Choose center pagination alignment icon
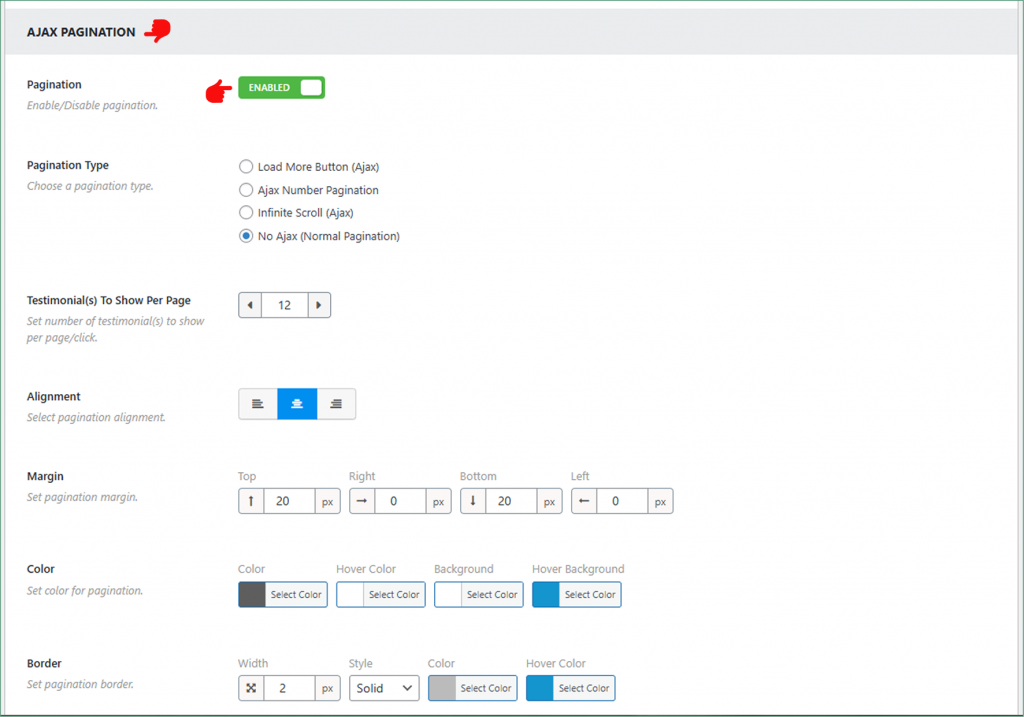The height and width of the screenshot is (717, 1024). (x=297, y=404)
